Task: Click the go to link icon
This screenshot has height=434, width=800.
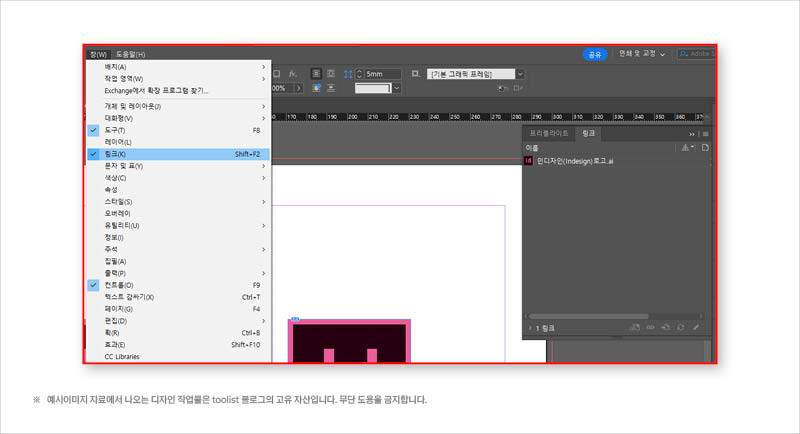Action: click(x=666, y=327)
